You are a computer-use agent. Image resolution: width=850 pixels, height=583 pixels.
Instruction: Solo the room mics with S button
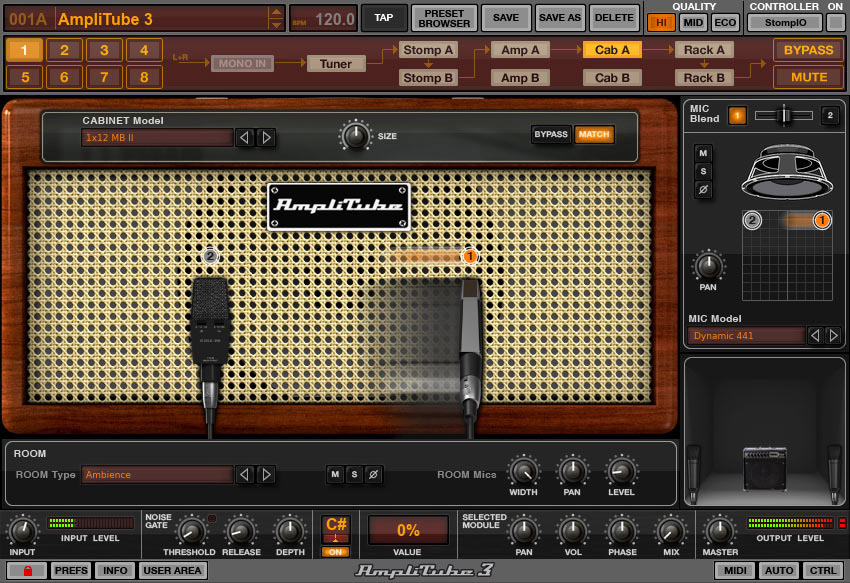(354, 475)
